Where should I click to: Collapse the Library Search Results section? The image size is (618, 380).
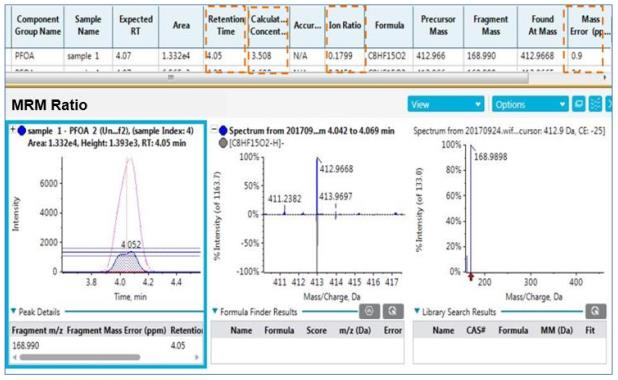click(x=417, y=311)
